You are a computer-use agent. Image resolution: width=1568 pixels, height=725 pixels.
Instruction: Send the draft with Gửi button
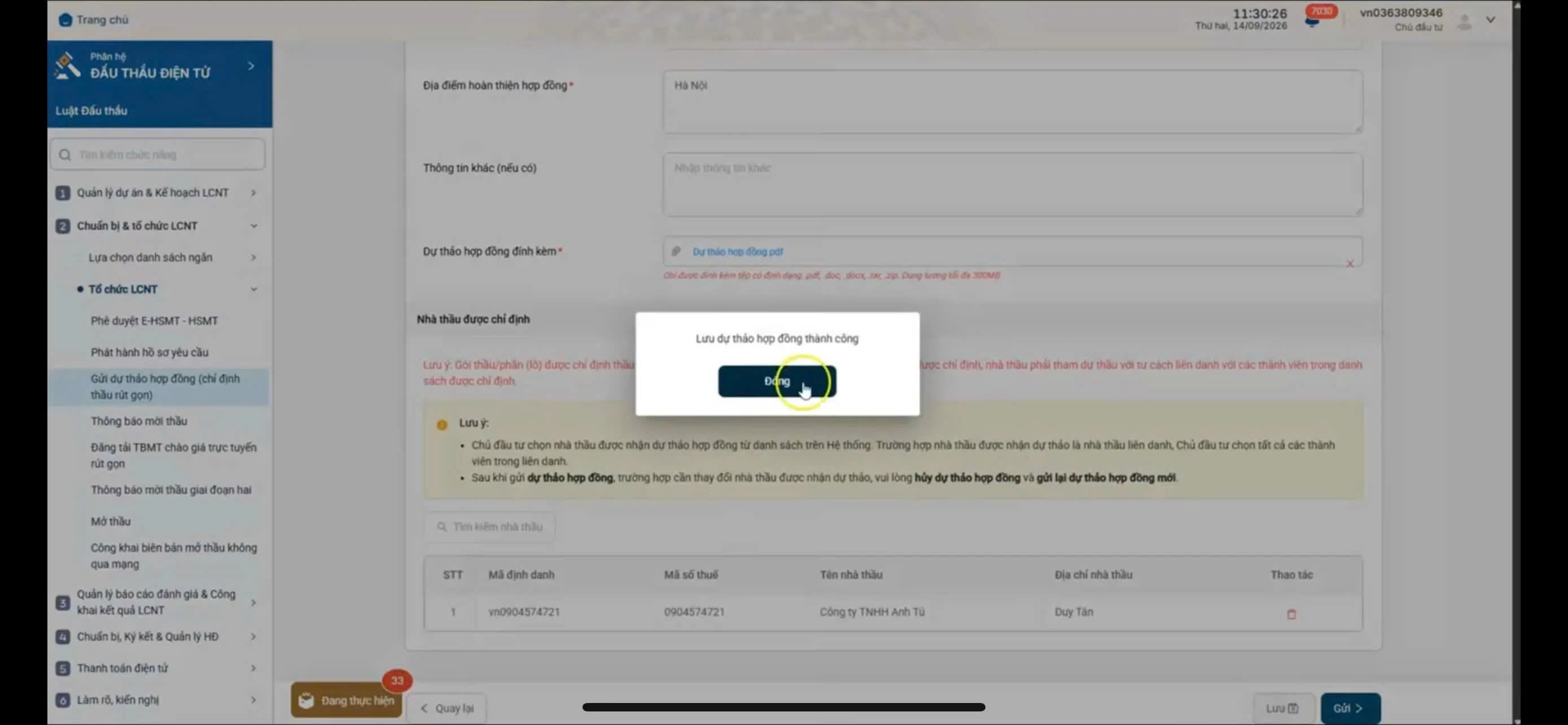tap(1350, 708)
